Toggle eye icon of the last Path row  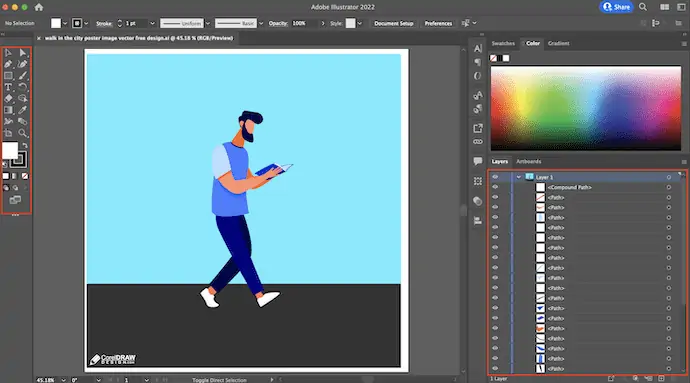[x=495, y=368]
